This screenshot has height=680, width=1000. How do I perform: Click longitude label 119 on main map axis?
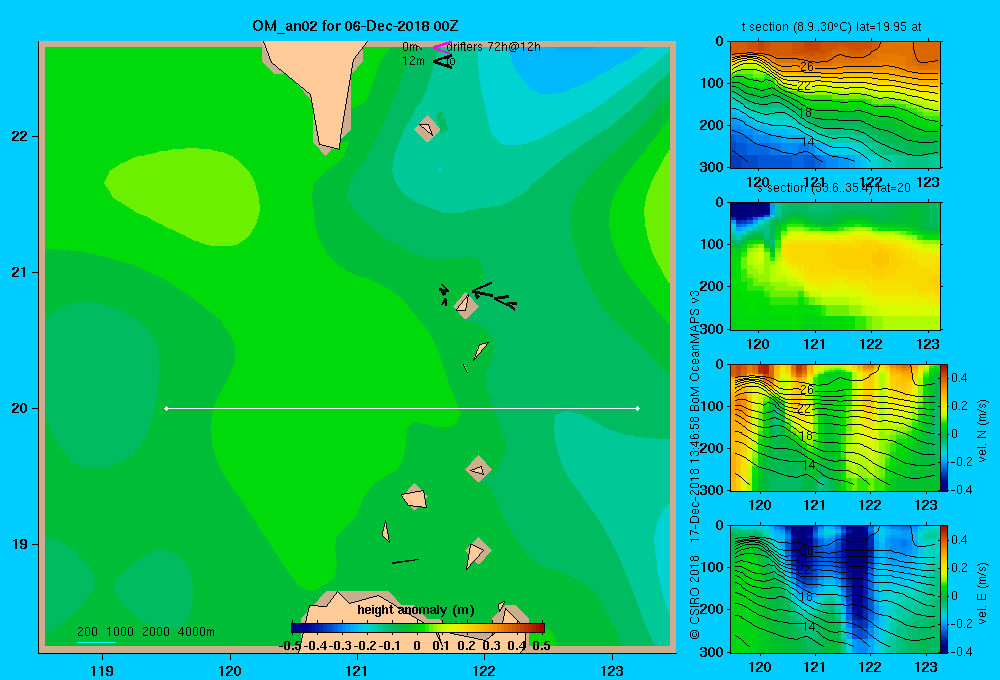pyautogui.click(x=102, y=670)
